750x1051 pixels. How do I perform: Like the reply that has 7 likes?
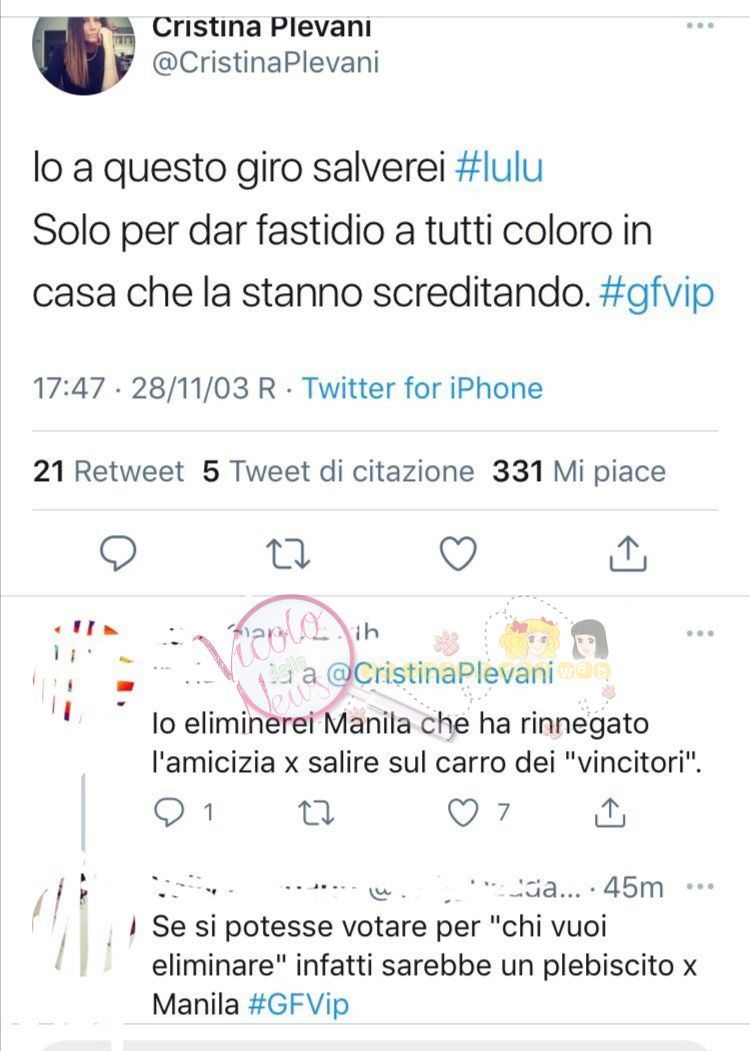(463, 812)
